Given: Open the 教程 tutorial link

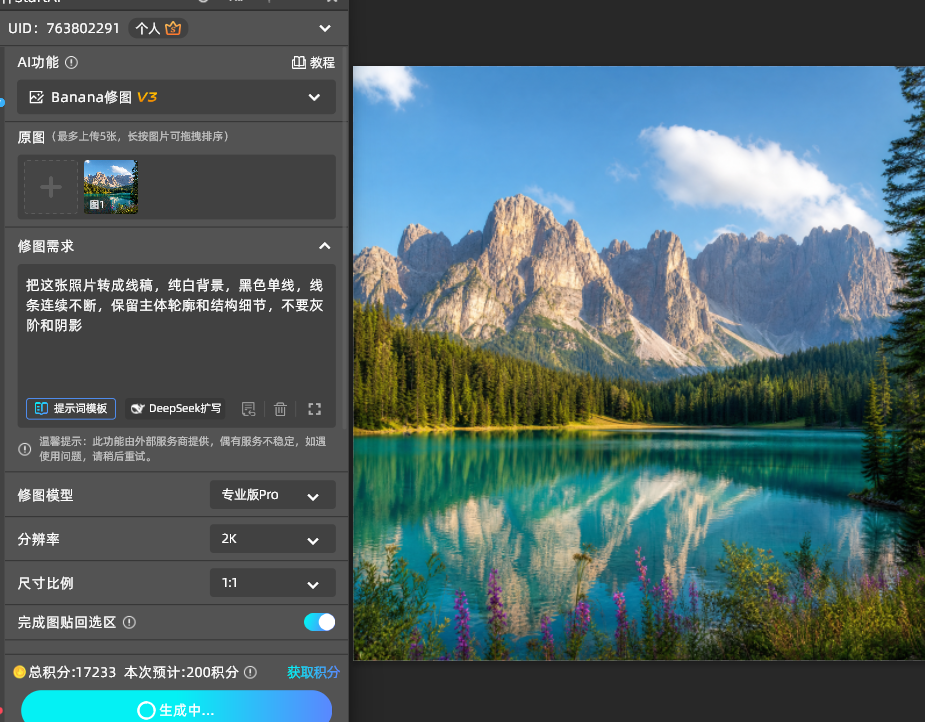Looking at the screenshot, I should (x=313, y=63).
